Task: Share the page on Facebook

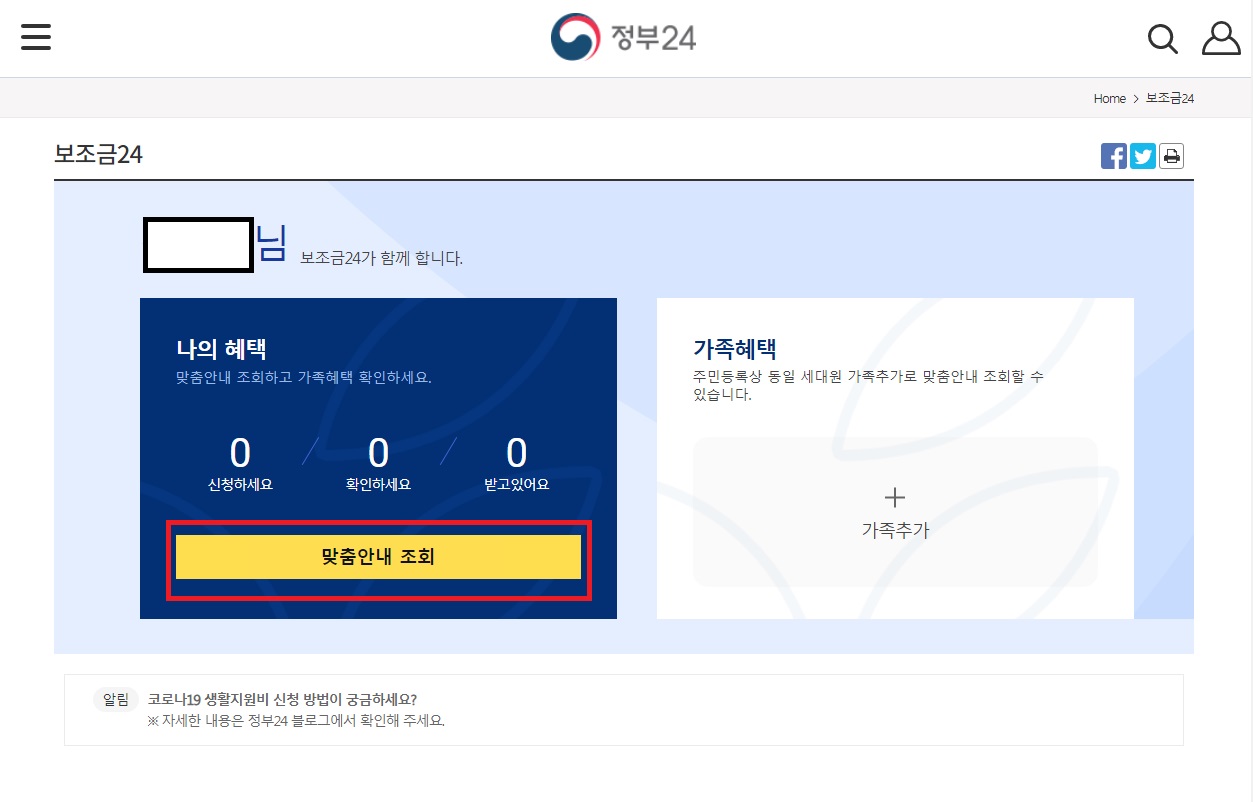Action: point(1114,156)
